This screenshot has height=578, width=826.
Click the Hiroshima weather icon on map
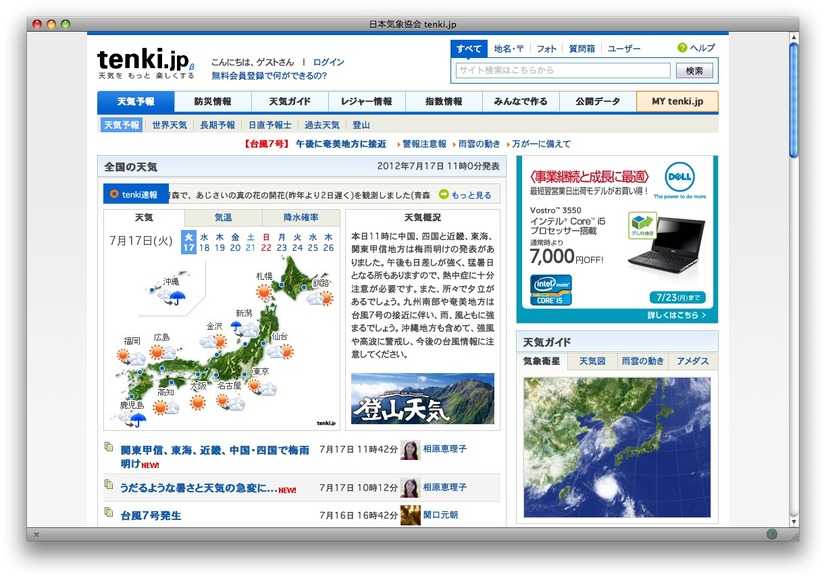[162, 352]
